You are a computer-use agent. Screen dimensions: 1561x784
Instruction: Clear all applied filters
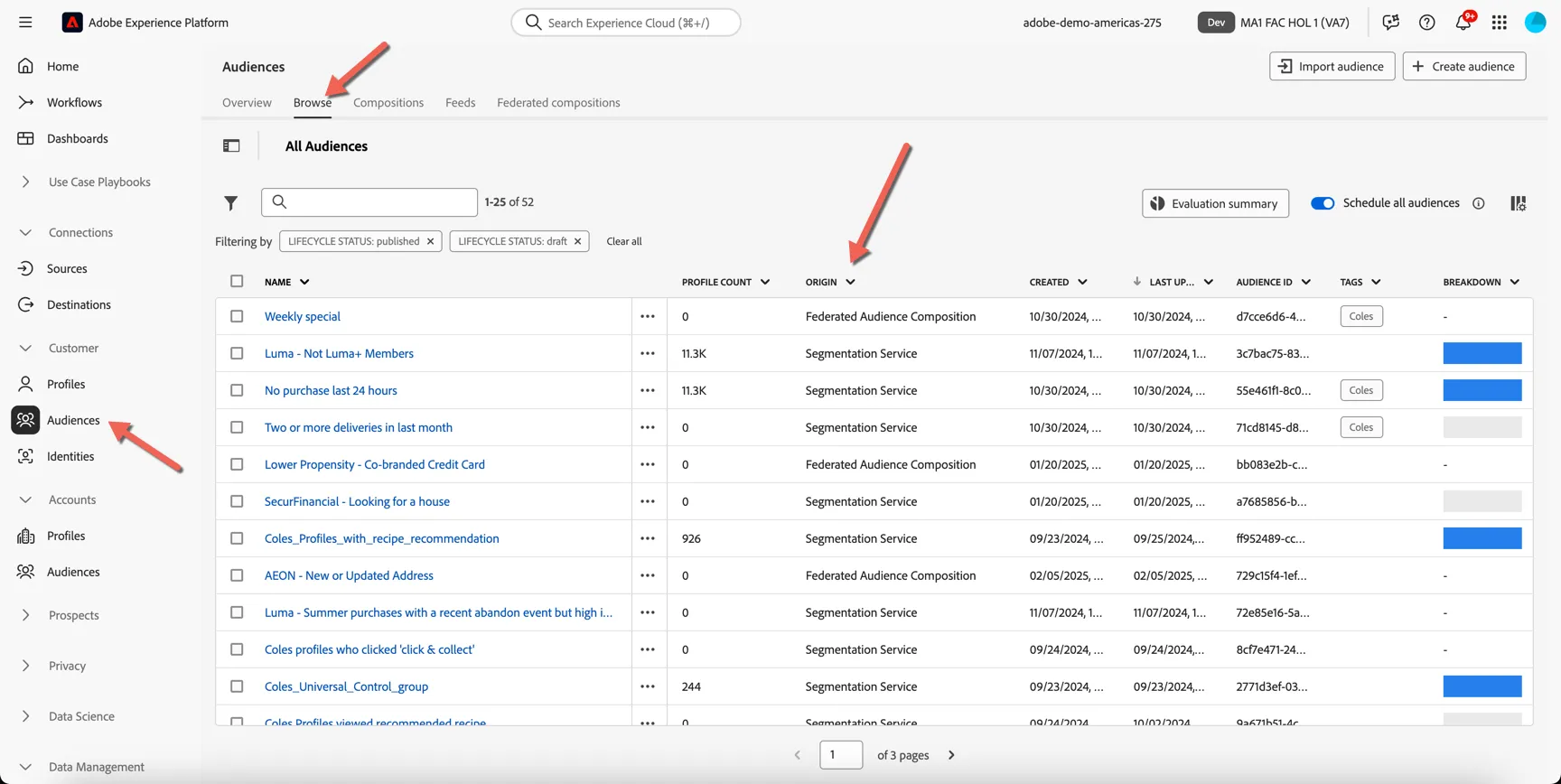624,242
